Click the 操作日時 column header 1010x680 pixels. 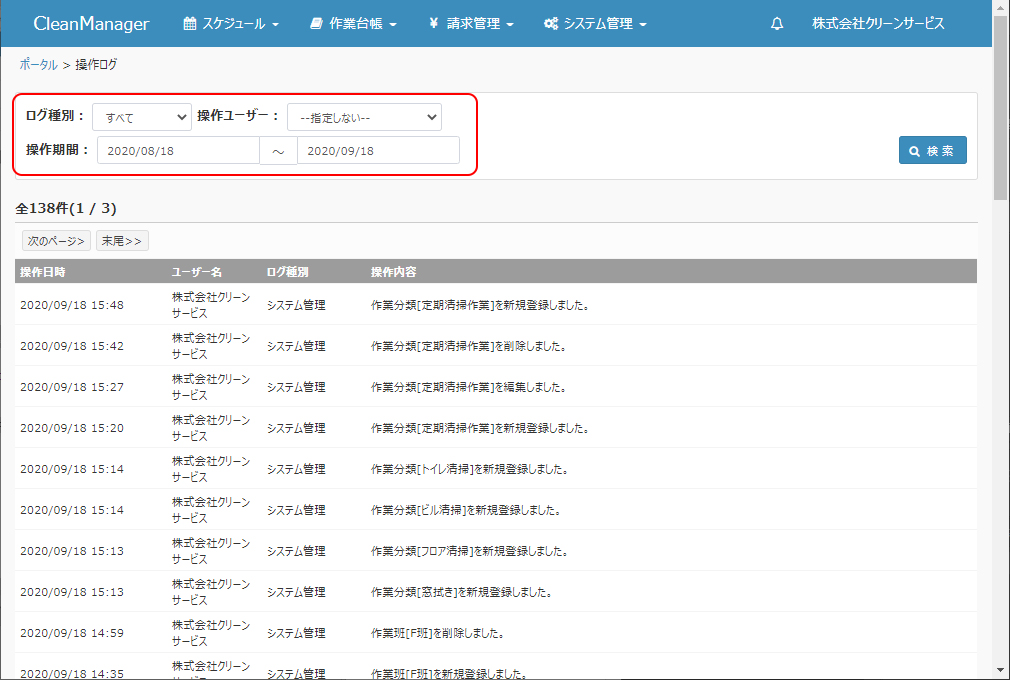pyautogui.click(x=43, y=272)
